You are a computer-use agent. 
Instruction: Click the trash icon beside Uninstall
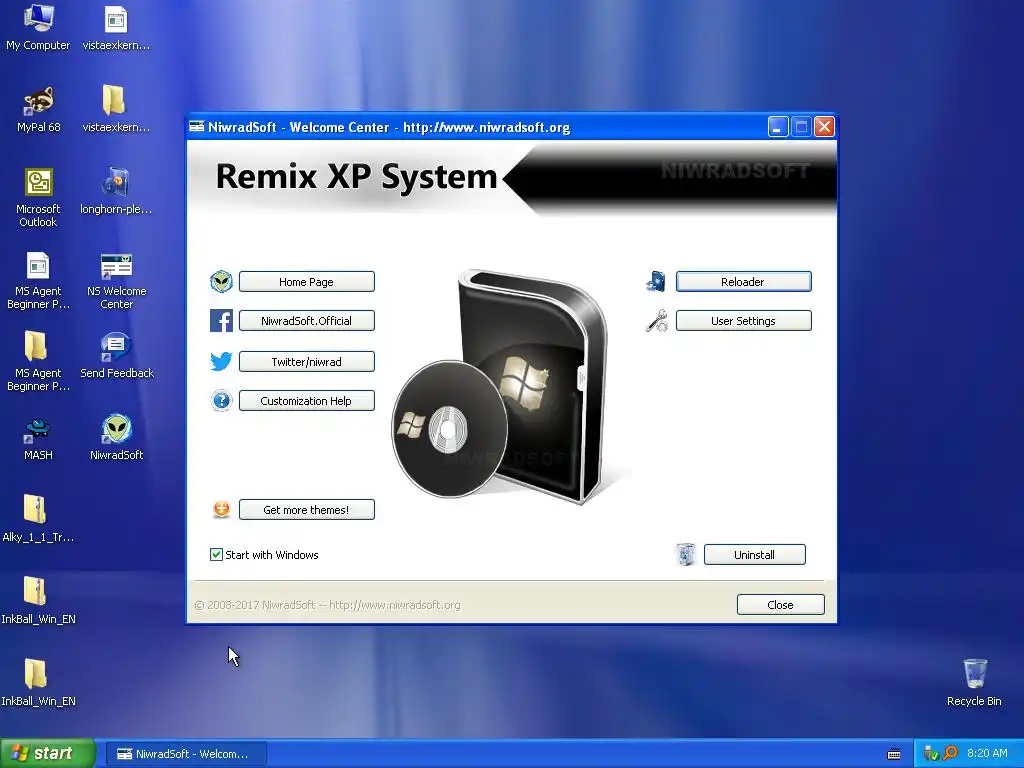point(686,554)
